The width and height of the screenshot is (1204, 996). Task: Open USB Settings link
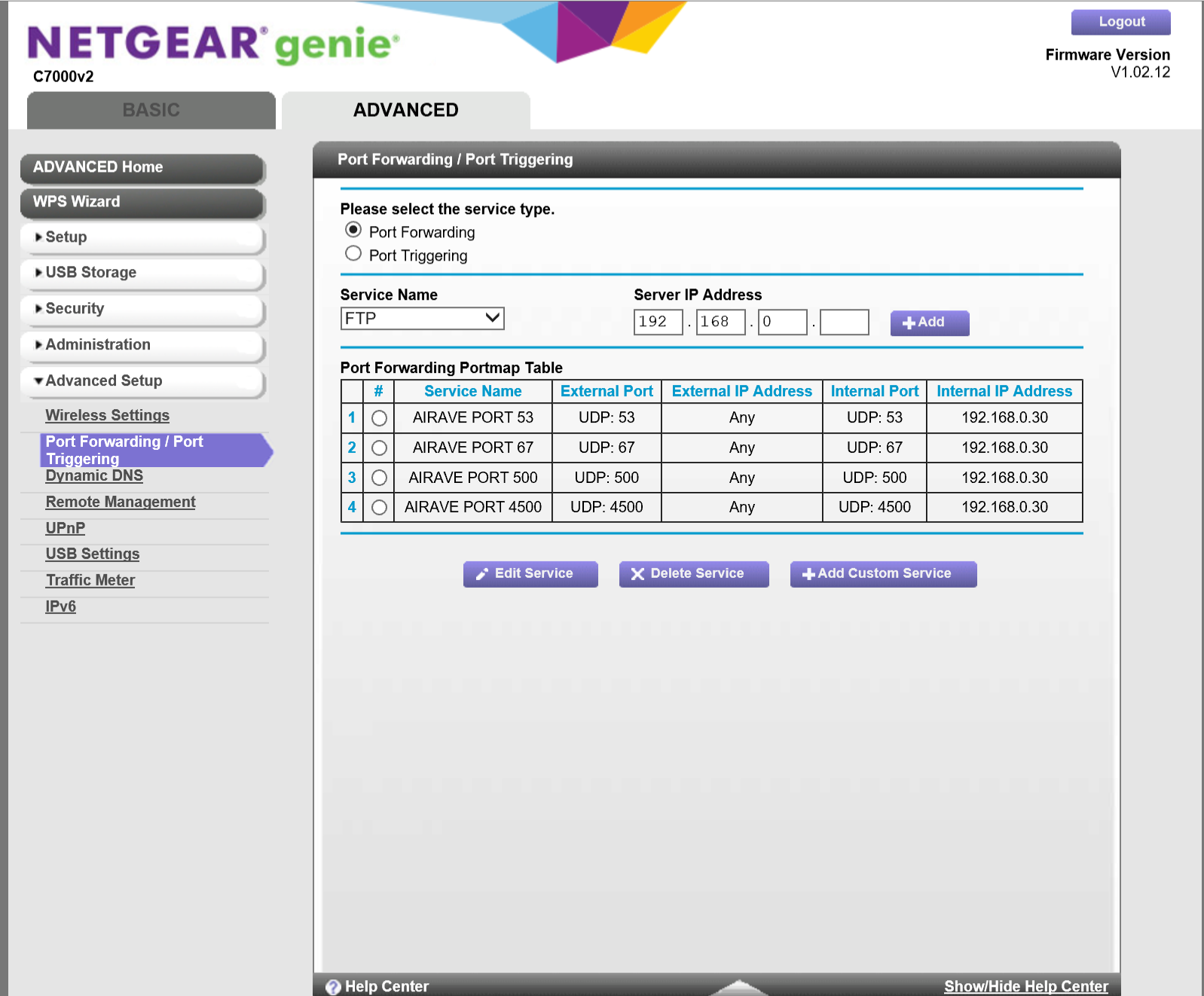93,554
